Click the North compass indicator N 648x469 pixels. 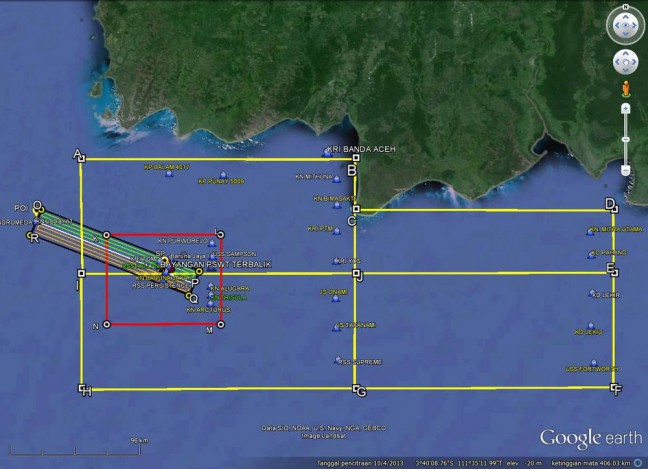[625, 8]
